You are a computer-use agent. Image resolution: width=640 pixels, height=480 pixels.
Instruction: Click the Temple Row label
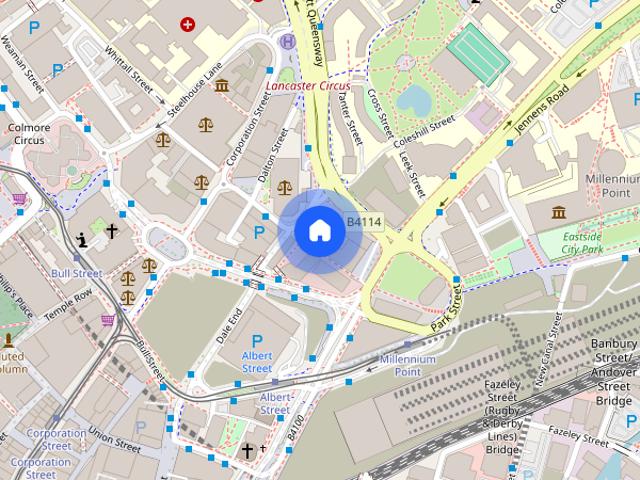tap(68, 304)
